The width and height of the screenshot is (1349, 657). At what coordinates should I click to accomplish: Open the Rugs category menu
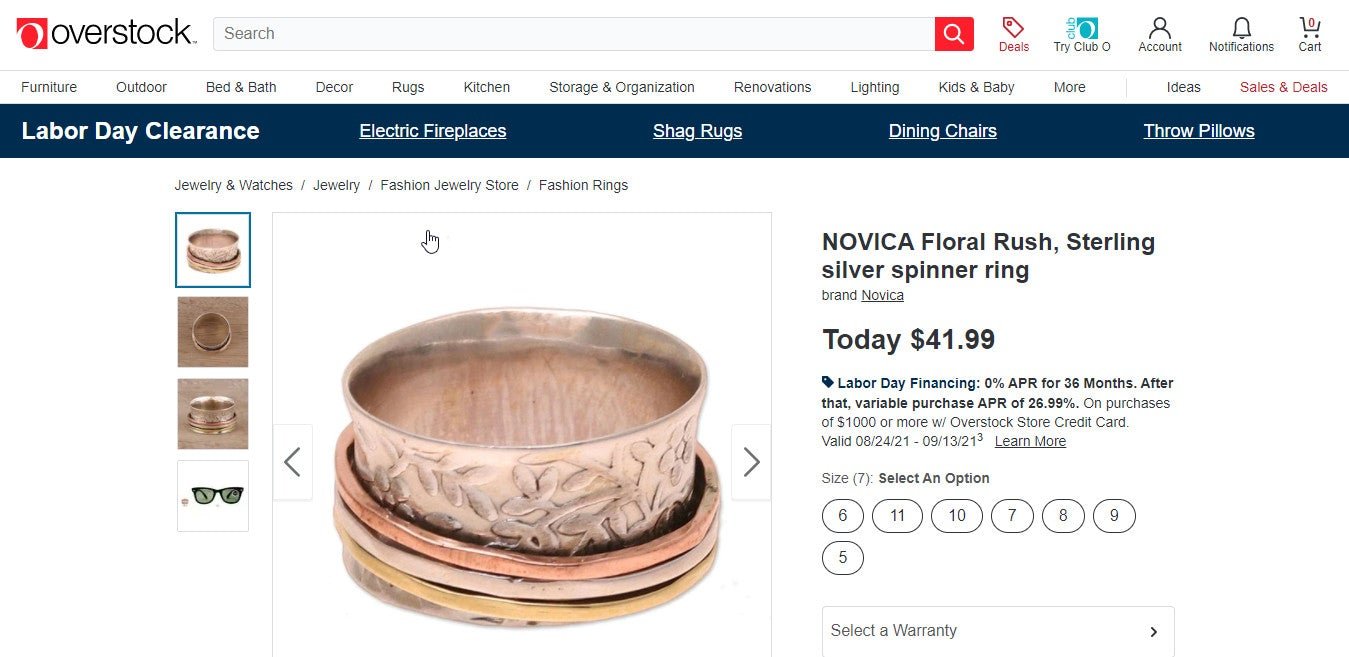pyautogui.click(x=407, y=87)
